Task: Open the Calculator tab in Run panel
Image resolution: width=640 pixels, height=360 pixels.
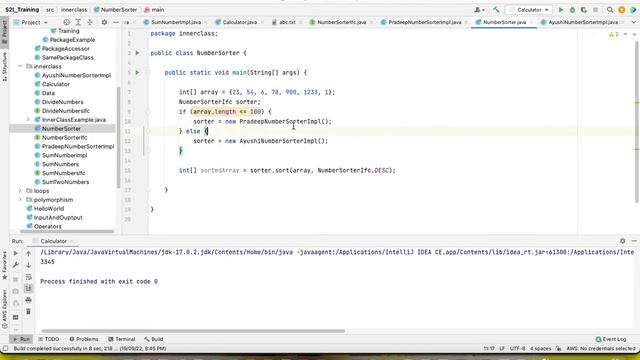Action: point(53,241)
